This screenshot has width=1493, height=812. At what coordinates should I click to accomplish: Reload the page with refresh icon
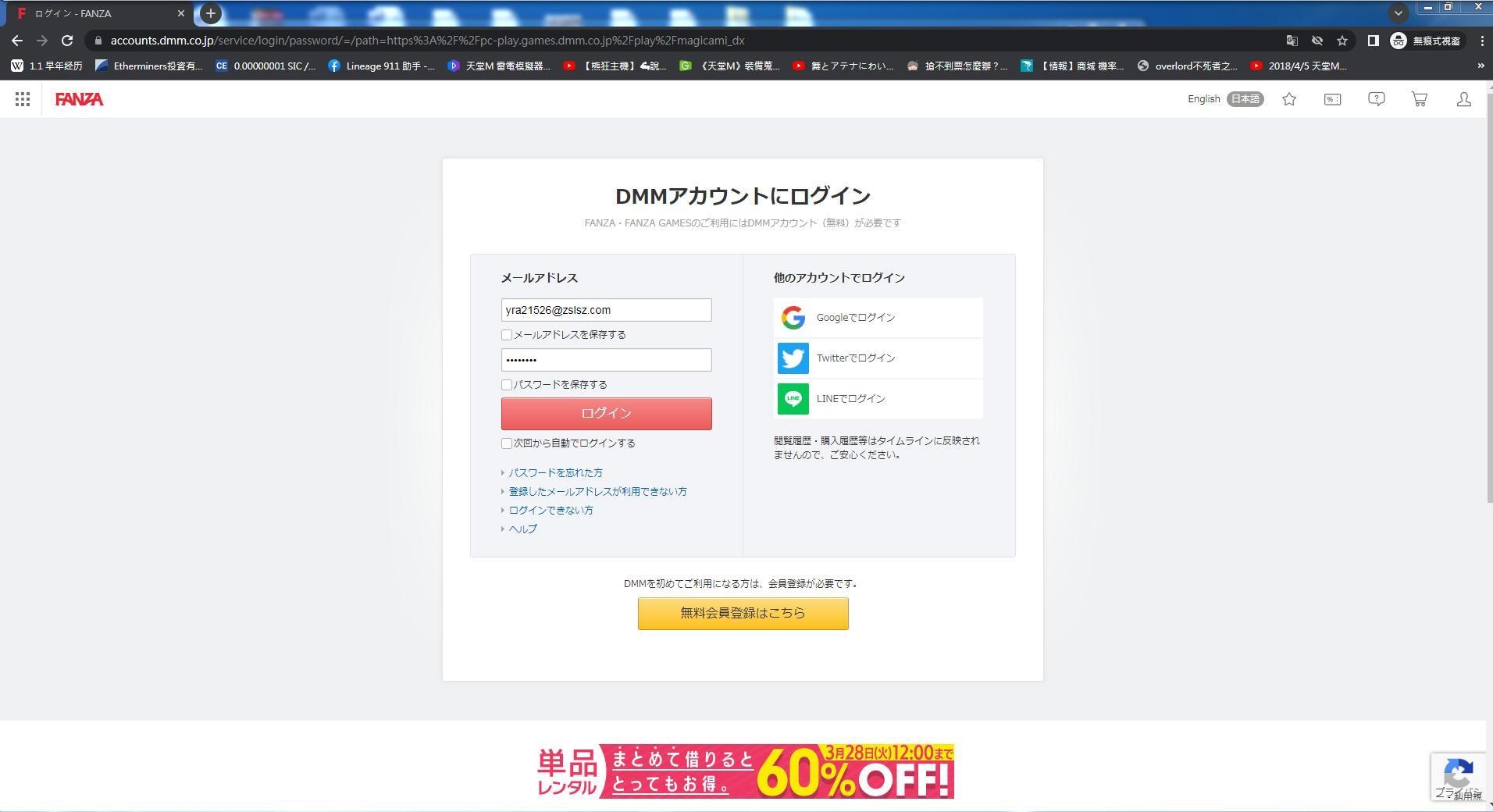pyautogui.click(x=67, y=41)
